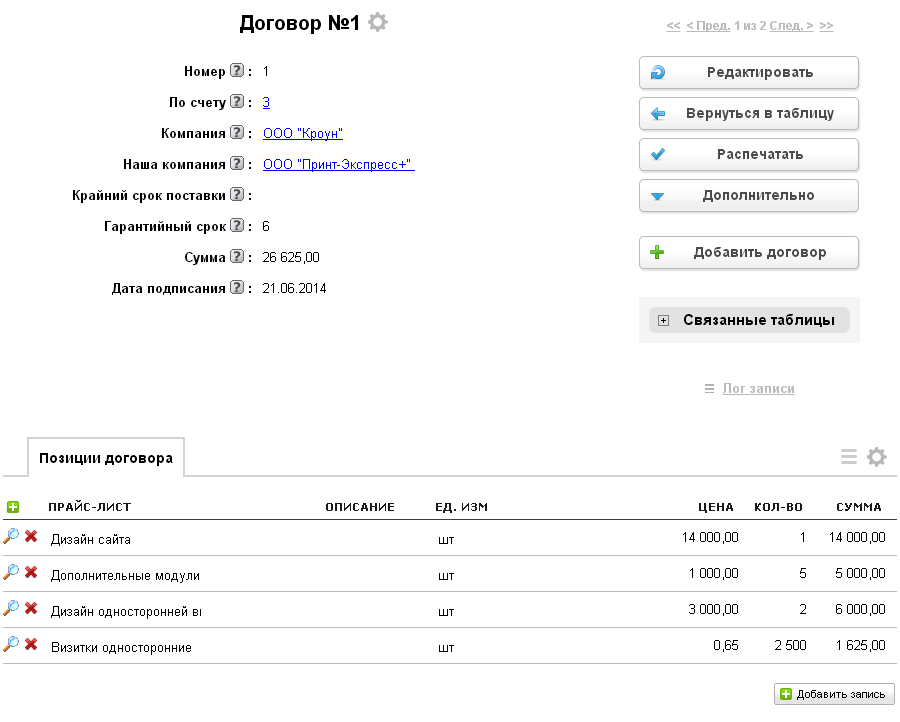The image size is (900, 722).
Task: View details of Дизайн односторонней row
Action: (x=11, y=609)
